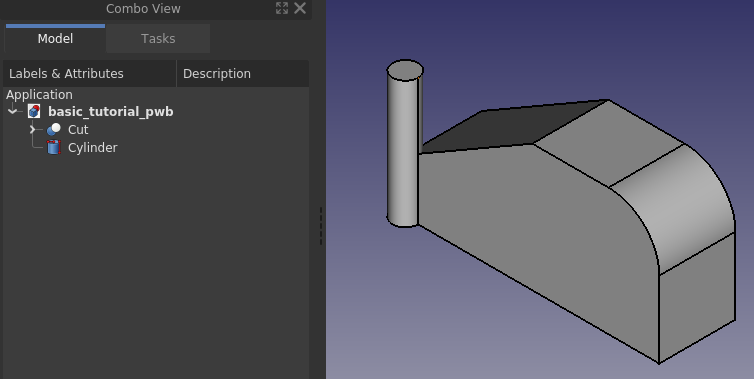The image size is (754, 379).
Task: Click the Description column header
Action: click(x=243, y=74)
